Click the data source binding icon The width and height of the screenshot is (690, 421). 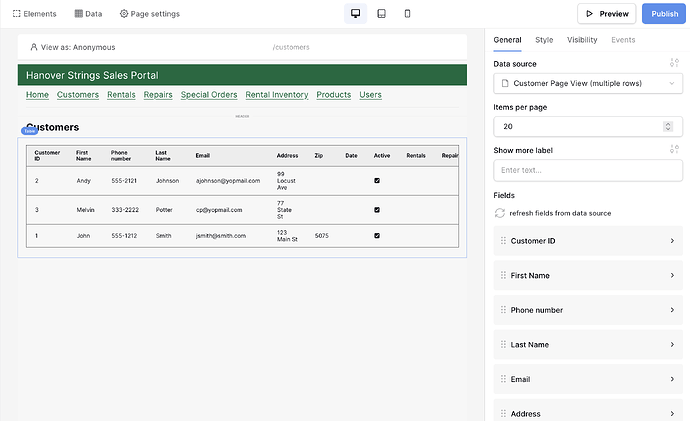point(674,63)
